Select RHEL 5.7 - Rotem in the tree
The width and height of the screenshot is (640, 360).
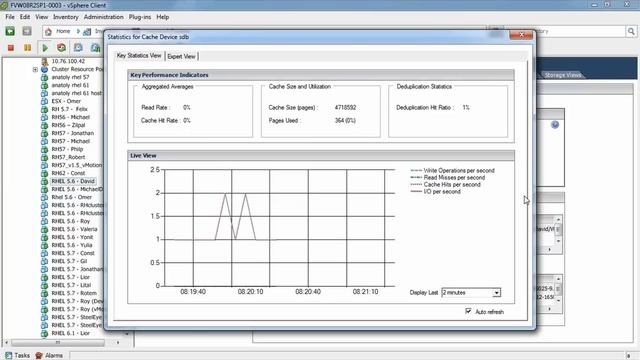[x=74, y=293]
